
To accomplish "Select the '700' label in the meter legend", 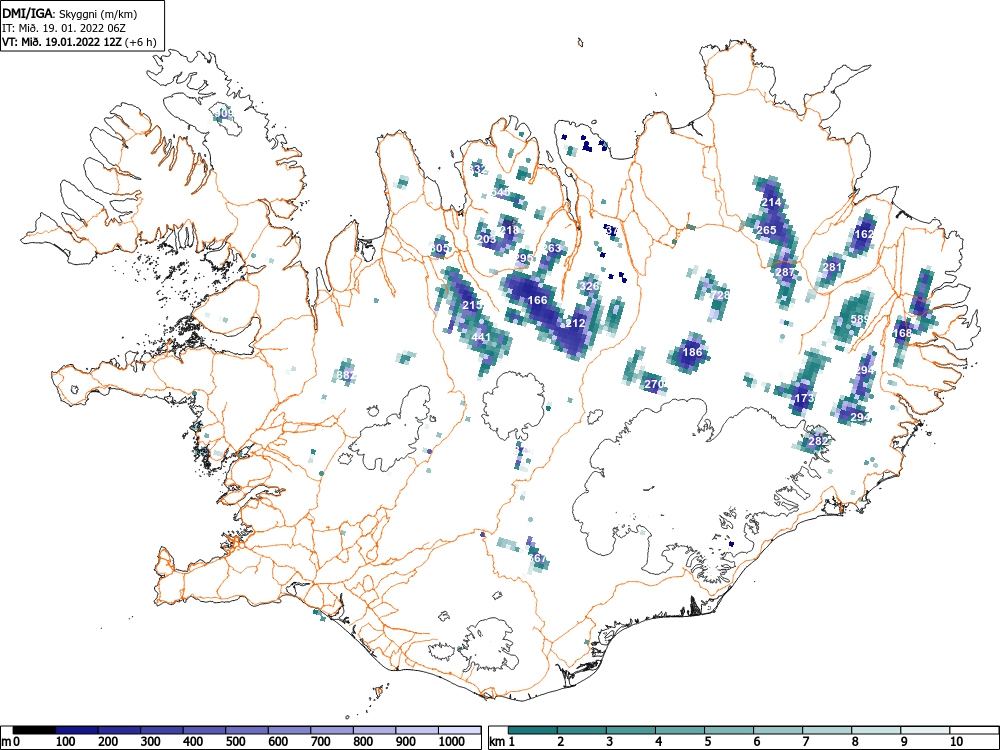I will coord(320,742).
